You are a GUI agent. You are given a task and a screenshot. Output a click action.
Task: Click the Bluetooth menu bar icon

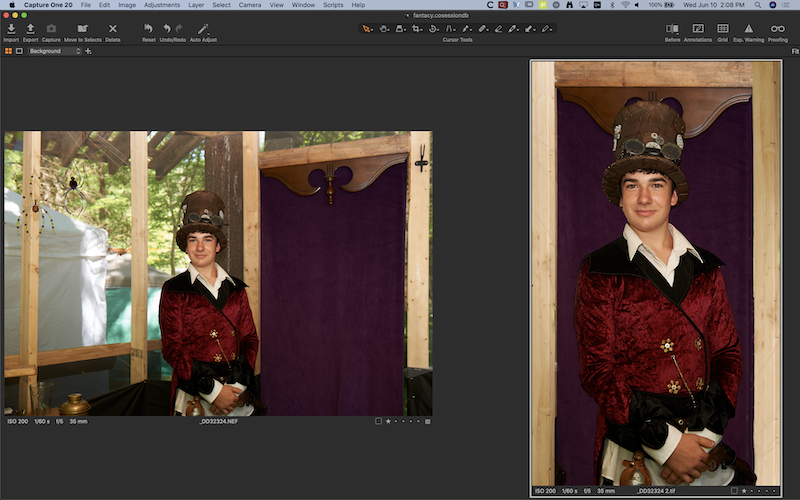tap(612, 5)
